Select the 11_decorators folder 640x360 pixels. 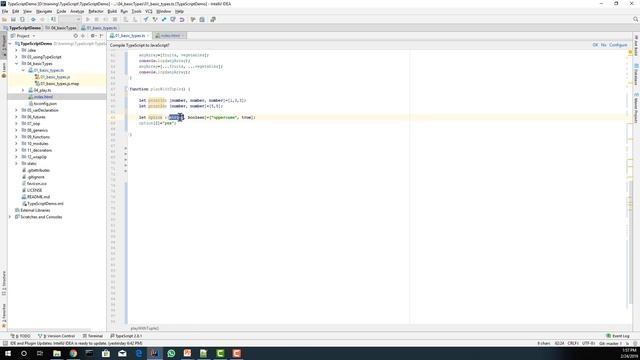(x=37, y=150)
